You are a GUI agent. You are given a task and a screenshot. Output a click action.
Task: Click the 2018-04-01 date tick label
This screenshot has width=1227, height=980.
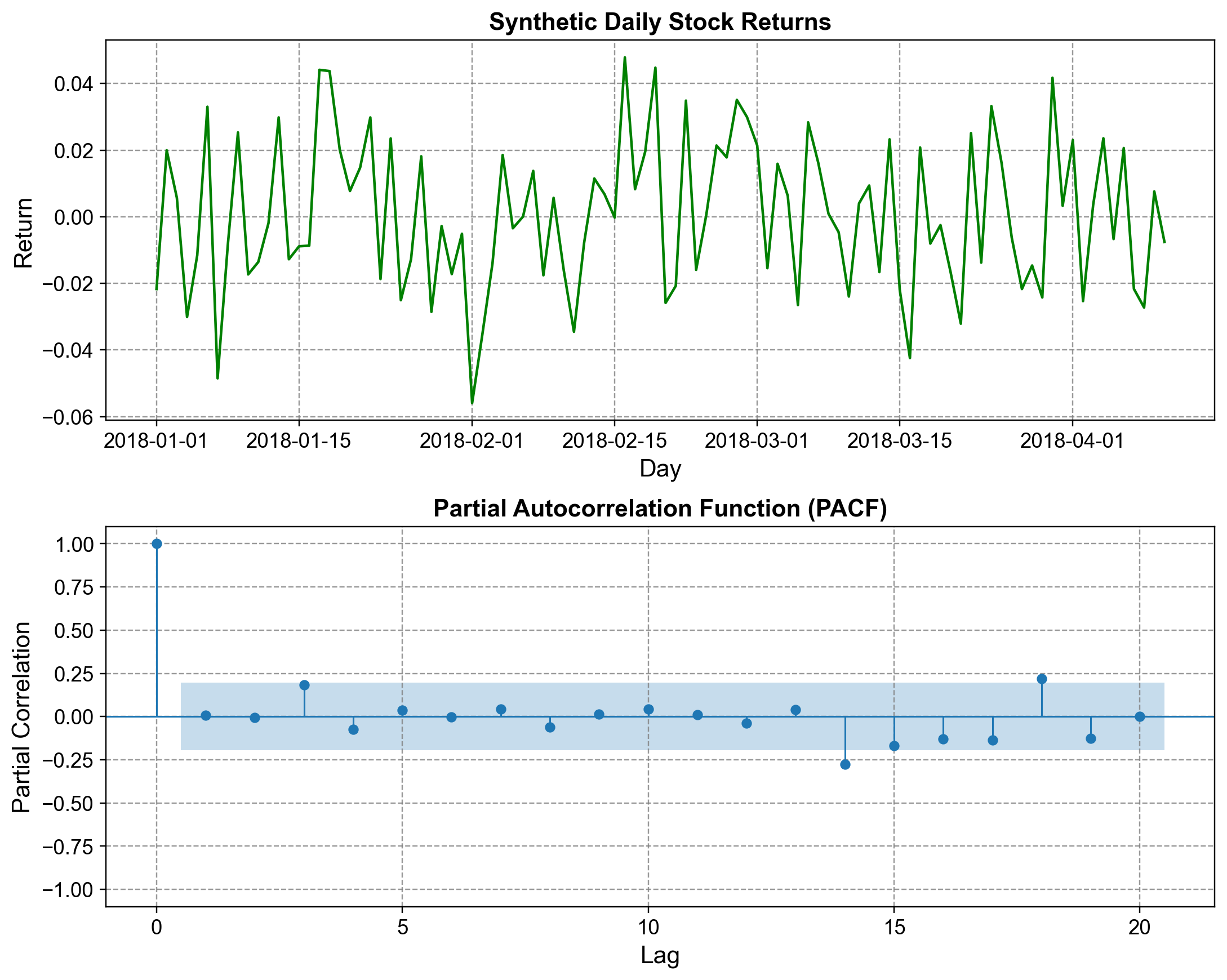pyautogui.click(x=1073, y=441)
